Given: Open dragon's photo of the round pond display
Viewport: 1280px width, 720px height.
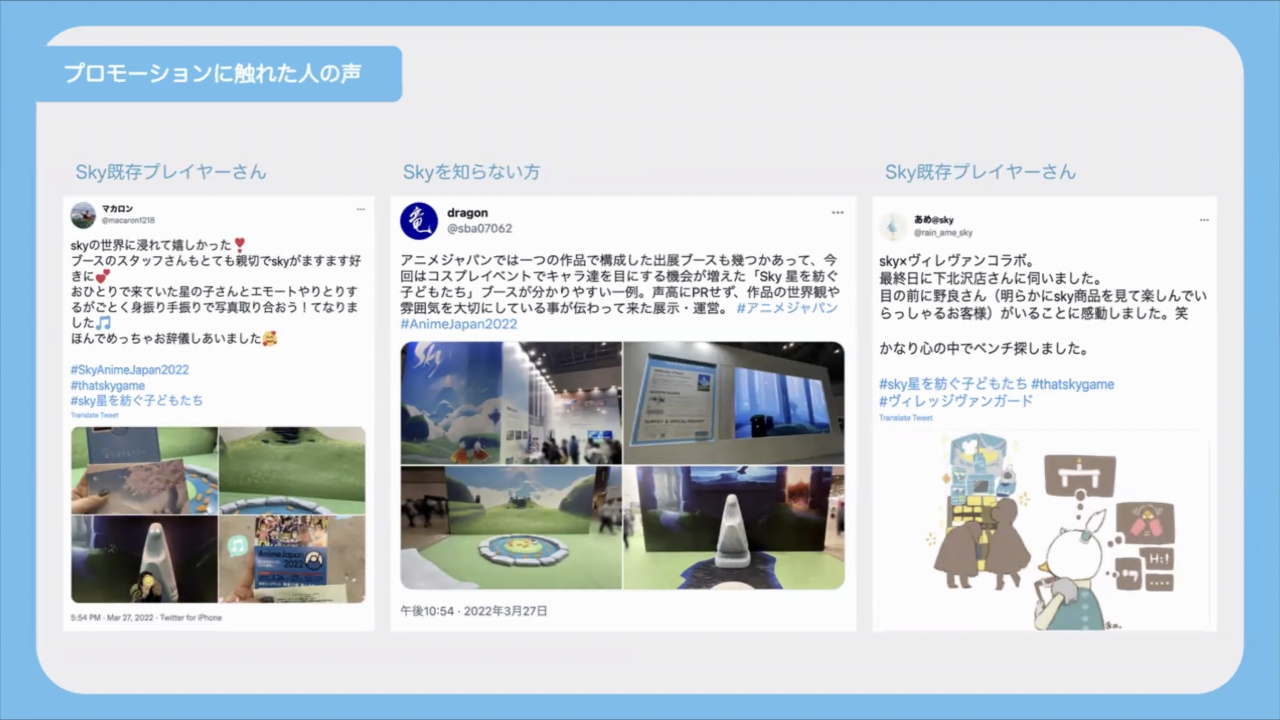Looking at the screenshot, I should click(510, 527).
